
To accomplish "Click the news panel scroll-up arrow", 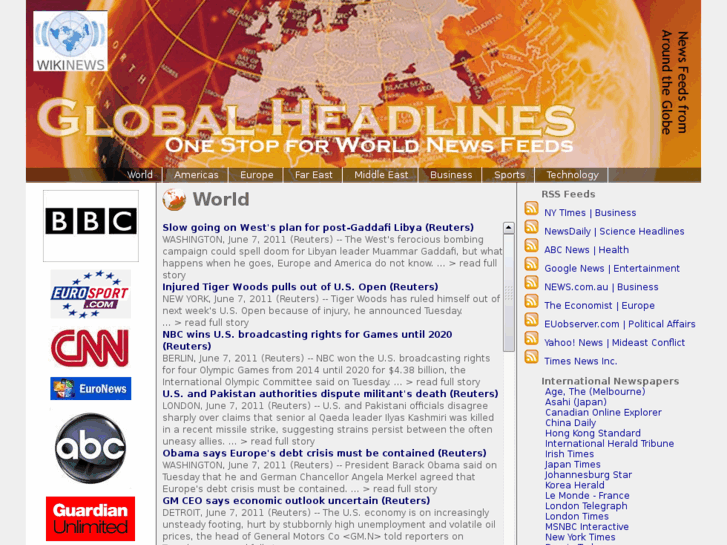I will (509, 228).
